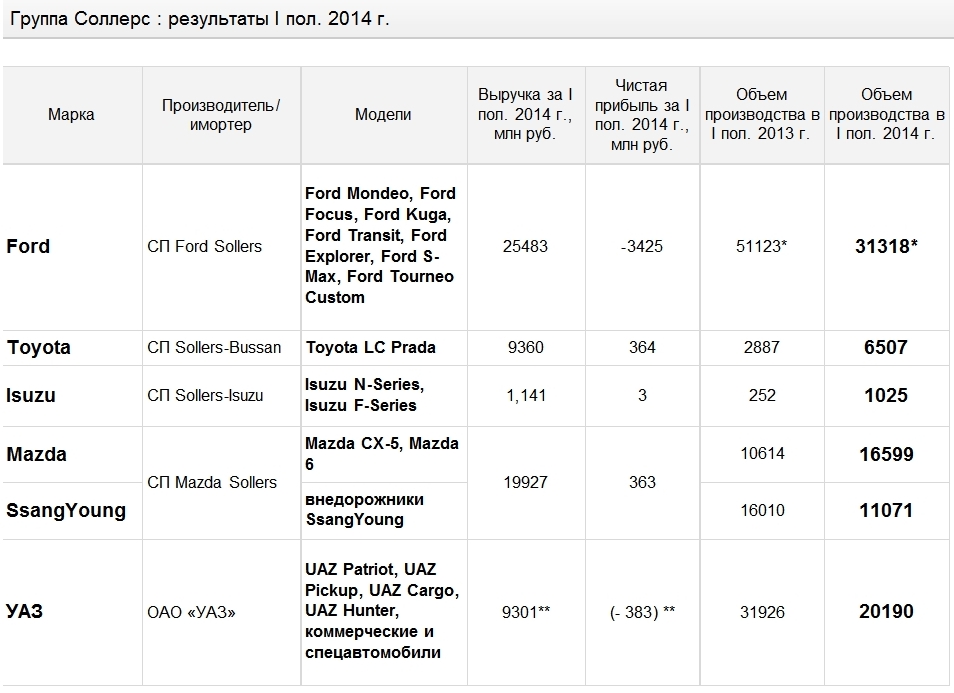Image resolution: width=954 pixels, height=693 pixels.
Task: Select Mazda 2013 production value 10614
Action: [762, 454]
